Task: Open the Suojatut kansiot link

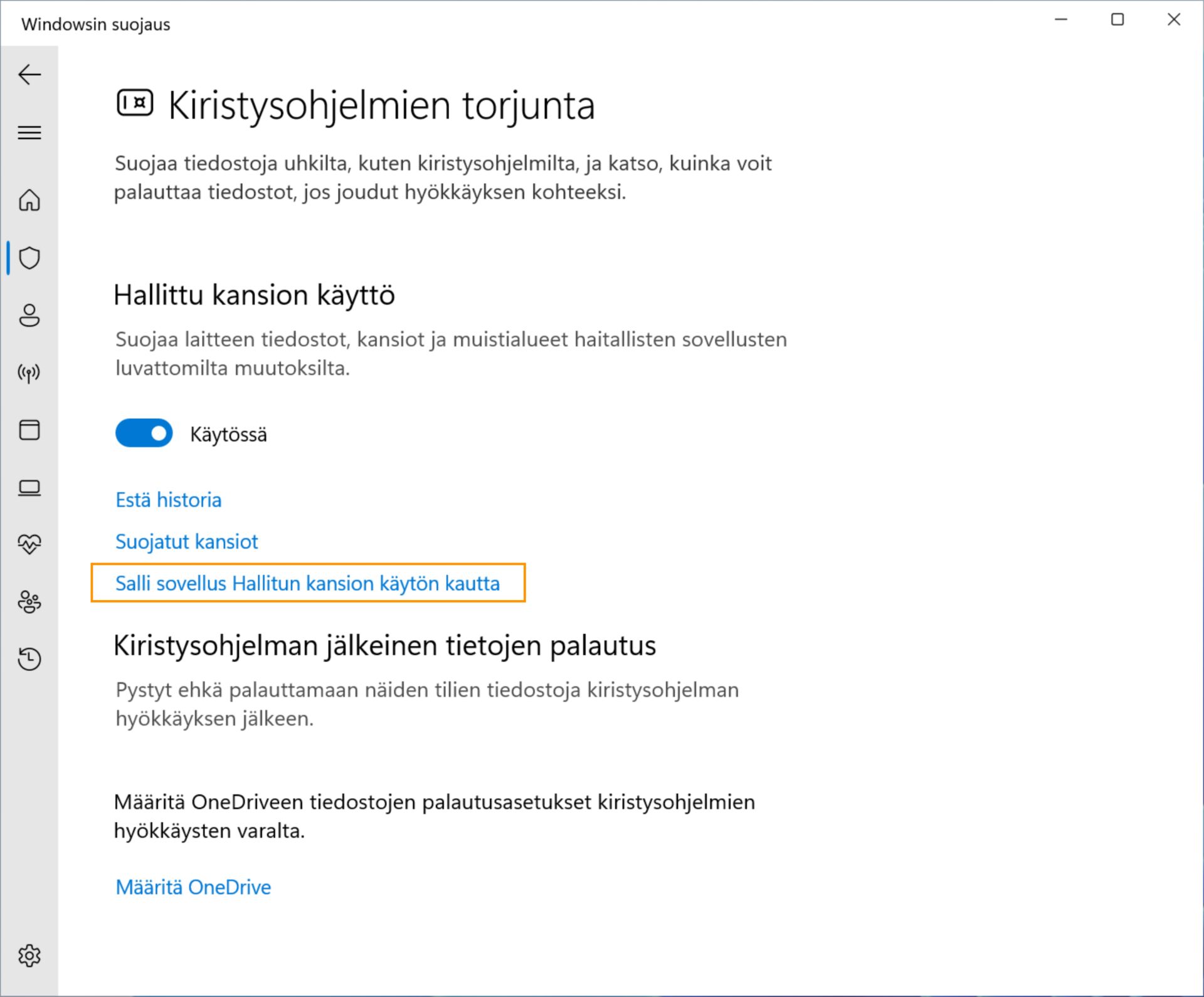Action: pos(187,542)
